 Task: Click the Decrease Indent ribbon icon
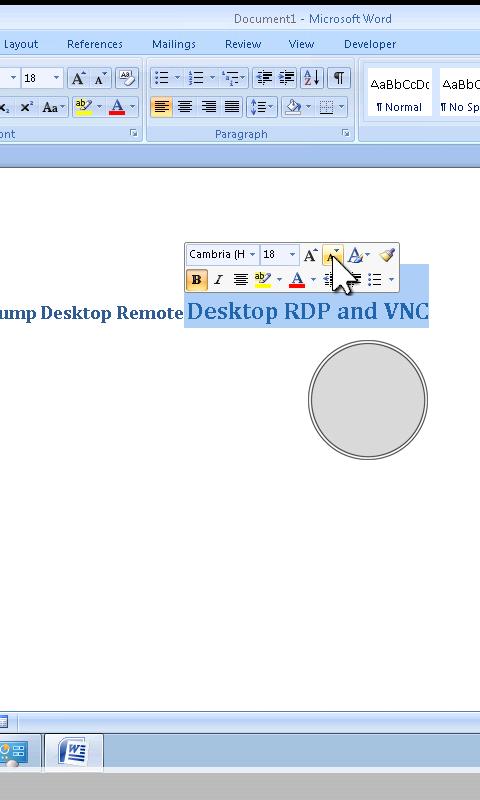point(264,78)
